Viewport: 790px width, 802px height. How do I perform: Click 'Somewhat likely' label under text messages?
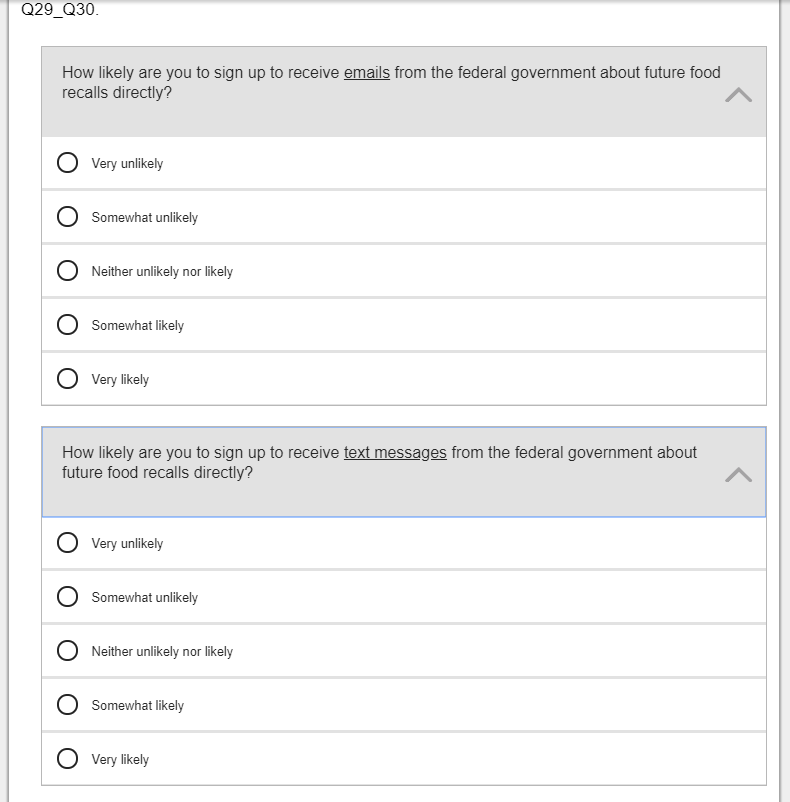tap(138, 706)
